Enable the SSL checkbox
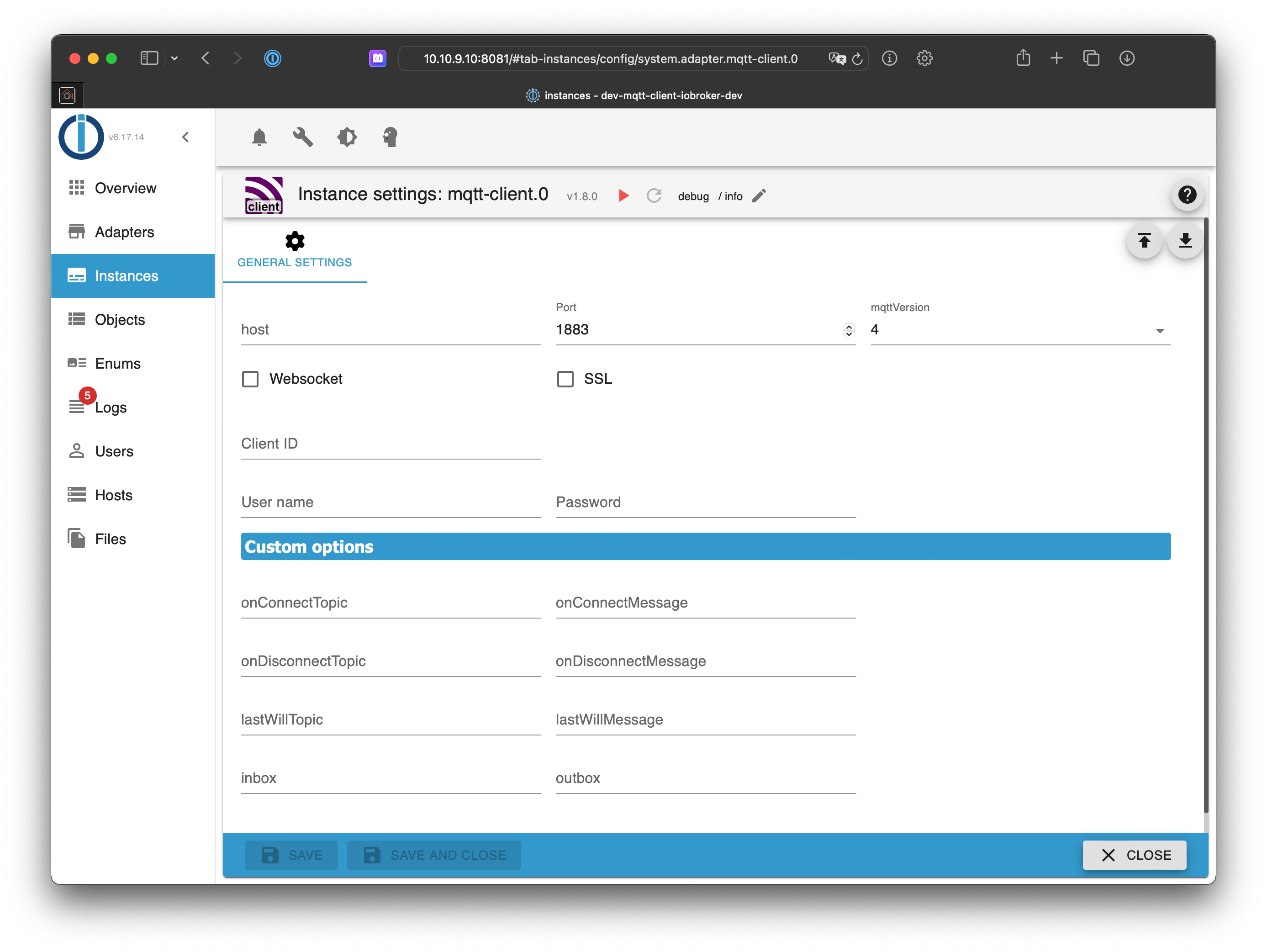1267x952 pixels. (565, 379)
